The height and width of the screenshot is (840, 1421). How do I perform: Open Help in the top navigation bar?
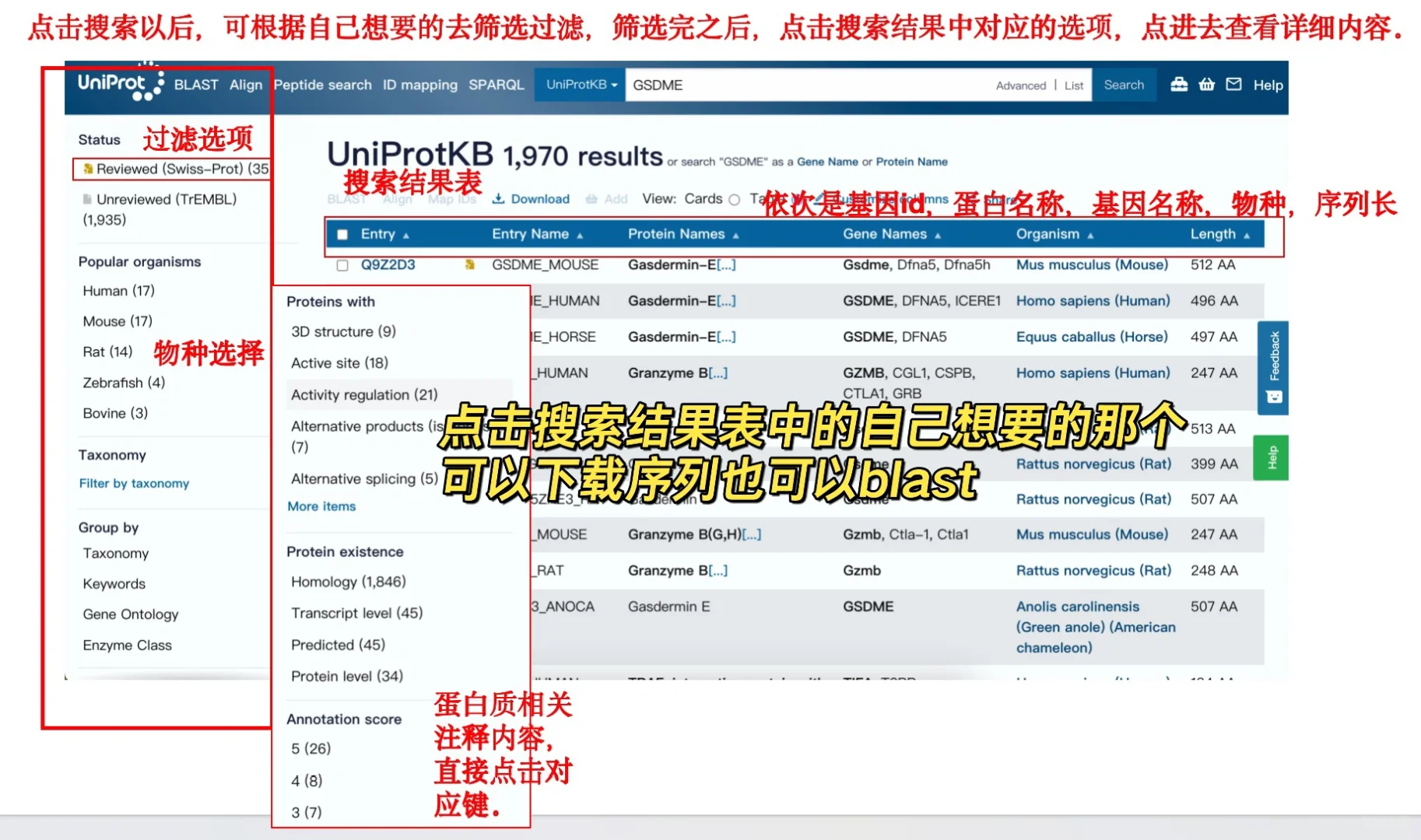click(1268, 85)
